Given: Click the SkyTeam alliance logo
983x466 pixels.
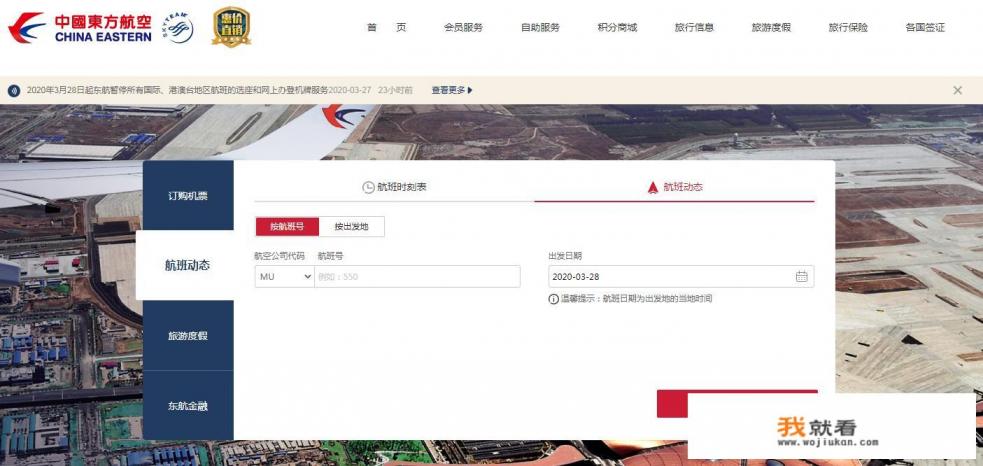Looking at the screenshot, I should 177,28.
